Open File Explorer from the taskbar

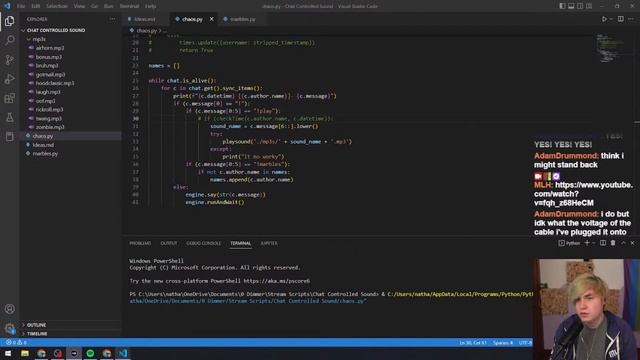[x=25, y=353]
